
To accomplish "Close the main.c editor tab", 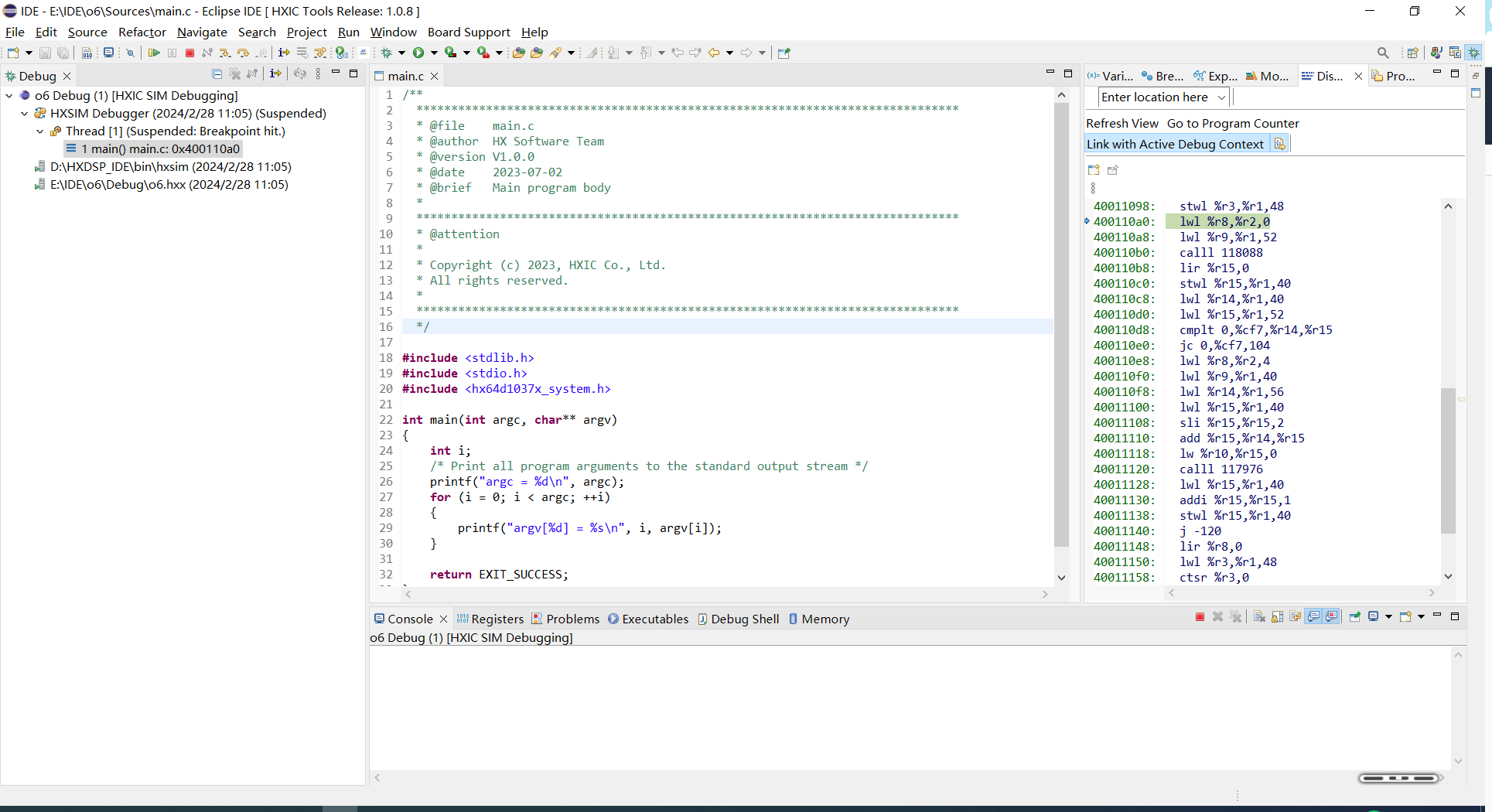I will coord(435,76).
